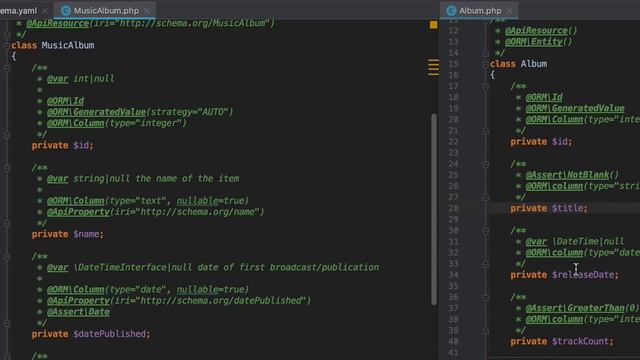Close the Album.php tab
Viewport: 640px width, 360px height.
coord(509,11)
